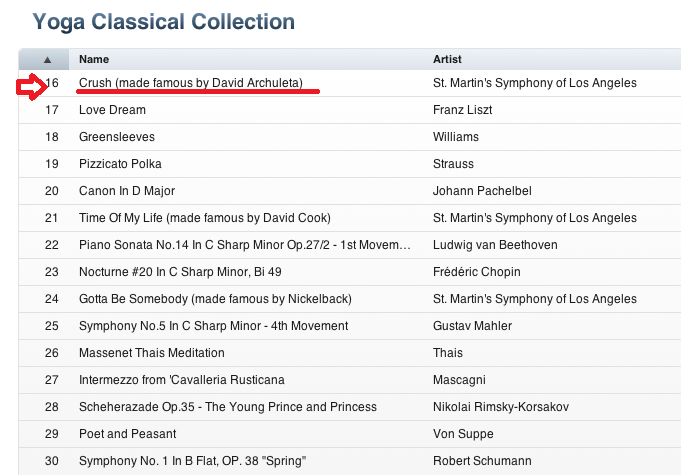This screenshot has height=475, width=681.
Task: Click artist Nikolai Rimsky-Korsakov
Action: (x=501, y=407)
